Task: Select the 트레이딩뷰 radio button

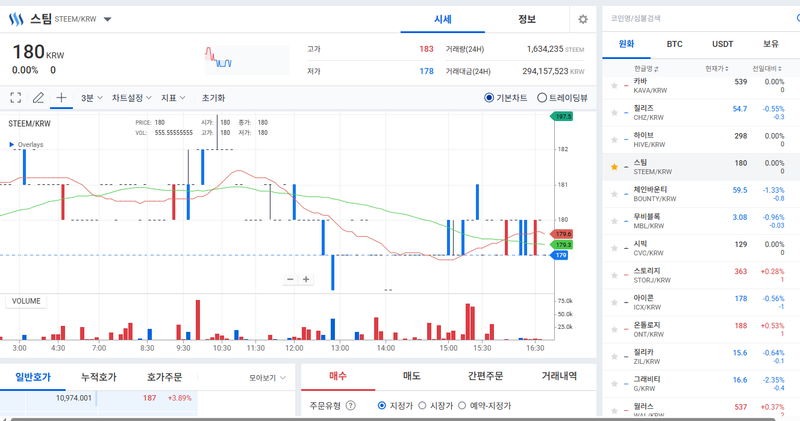Action: pos(542,97)
